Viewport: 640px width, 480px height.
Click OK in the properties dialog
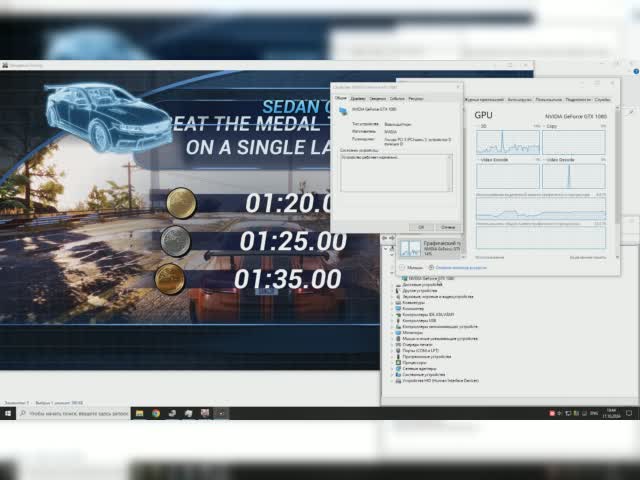pyautogui.click(x=421, y=227)
